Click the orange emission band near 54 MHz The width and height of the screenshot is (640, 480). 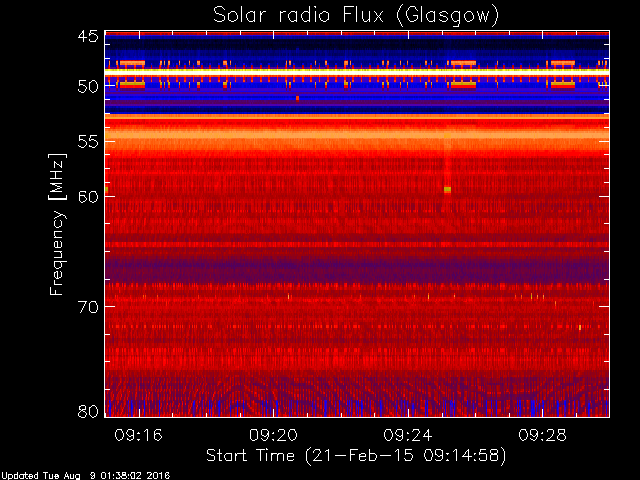tap(357, 134)
